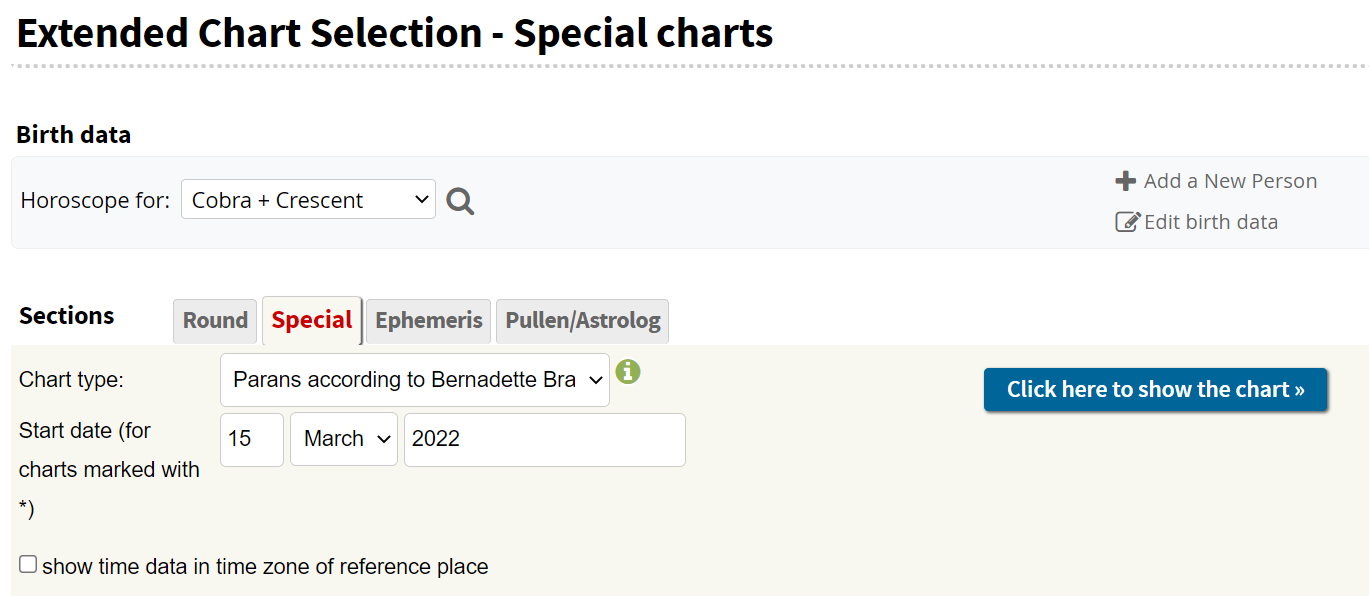Click the pencil edit icon for birth data

click(1128, 222)
